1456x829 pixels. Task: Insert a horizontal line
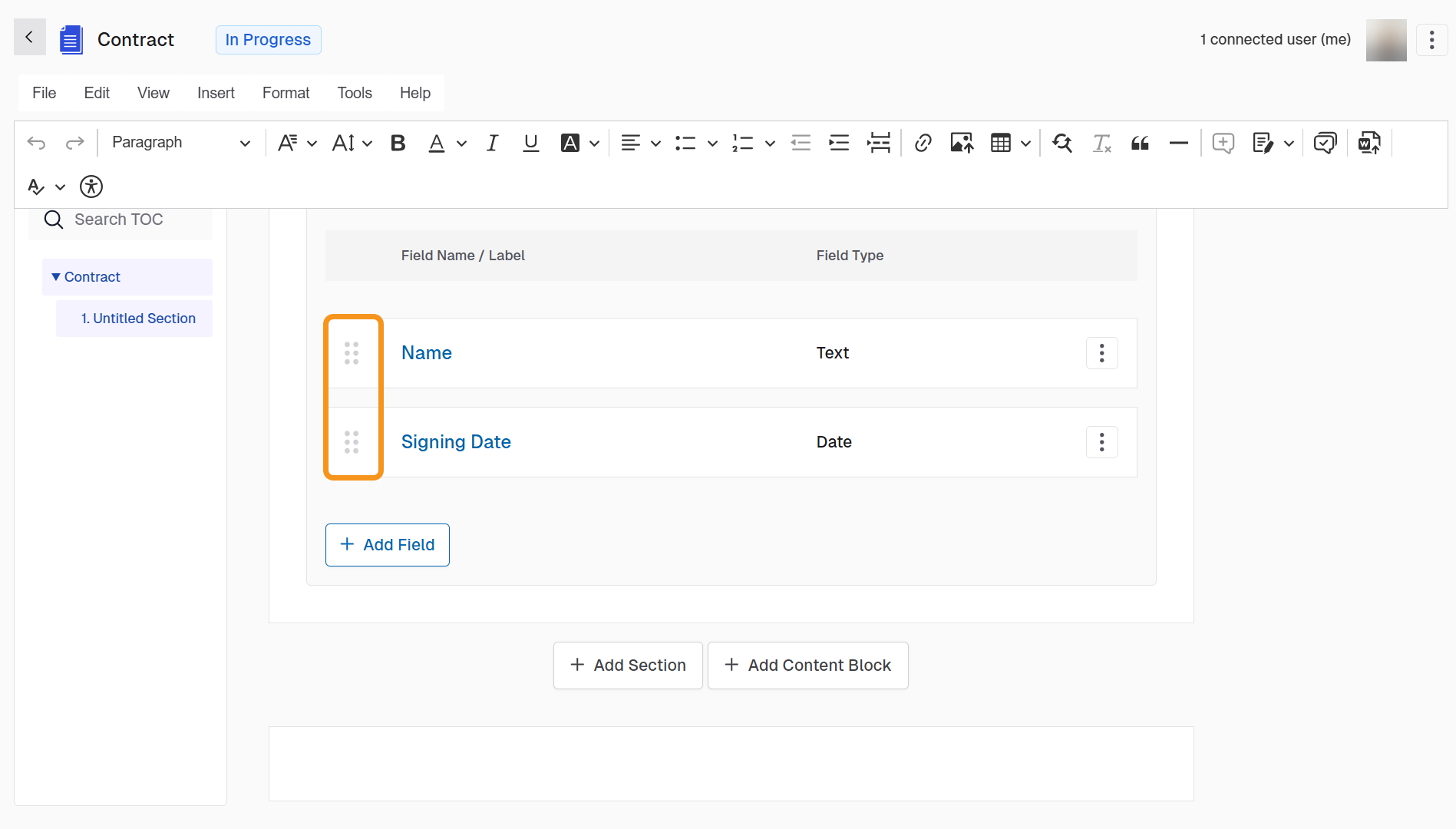1178,143
